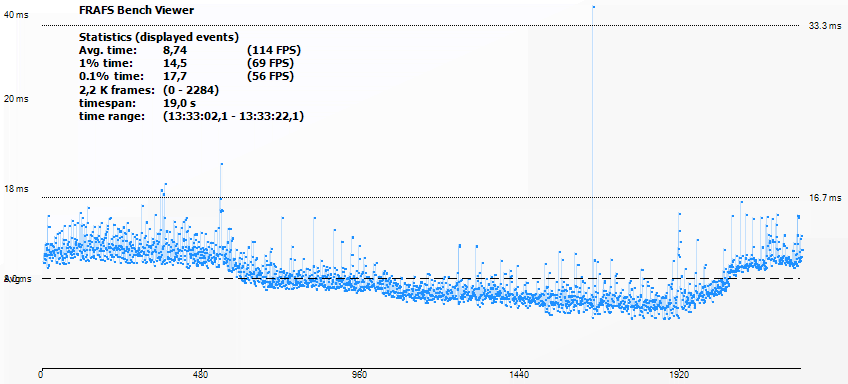Click the 33.3 ms threshold label
Image resolution: width=848 pixels, height=384 pixels.
tap(825, 25)
